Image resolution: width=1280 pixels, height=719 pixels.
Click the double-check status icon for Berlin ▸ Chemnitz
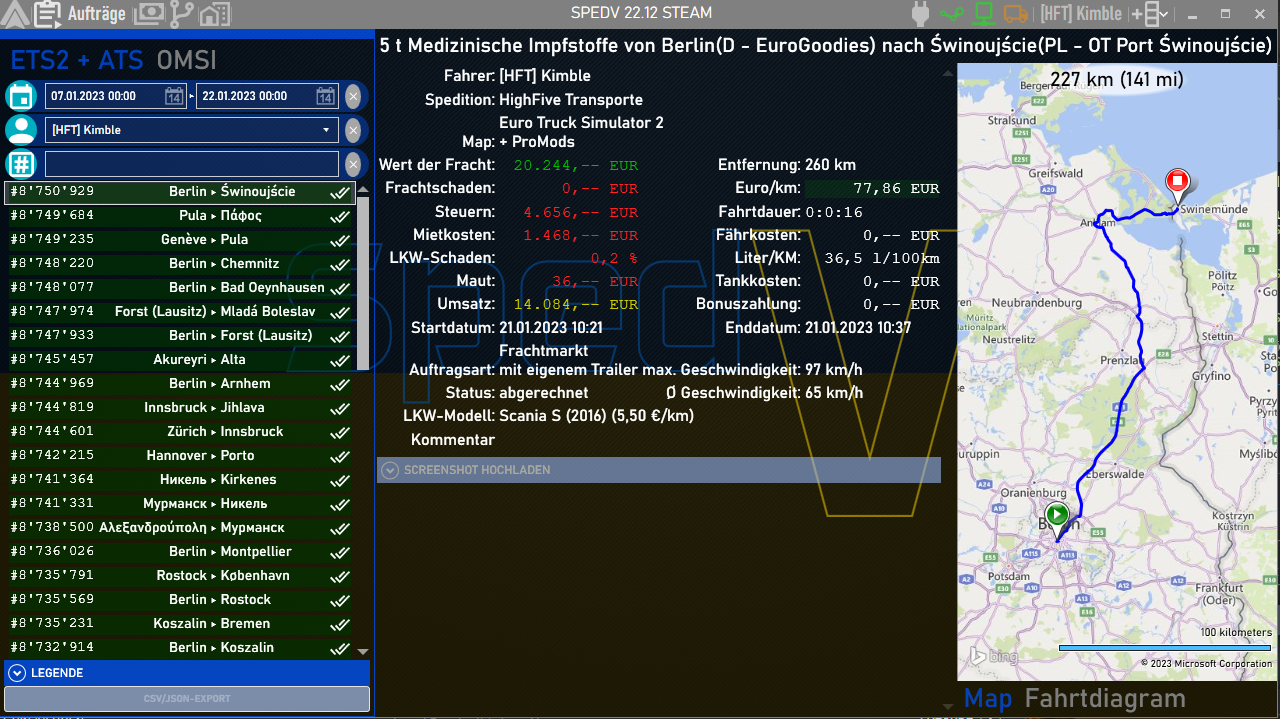[340, 264]
